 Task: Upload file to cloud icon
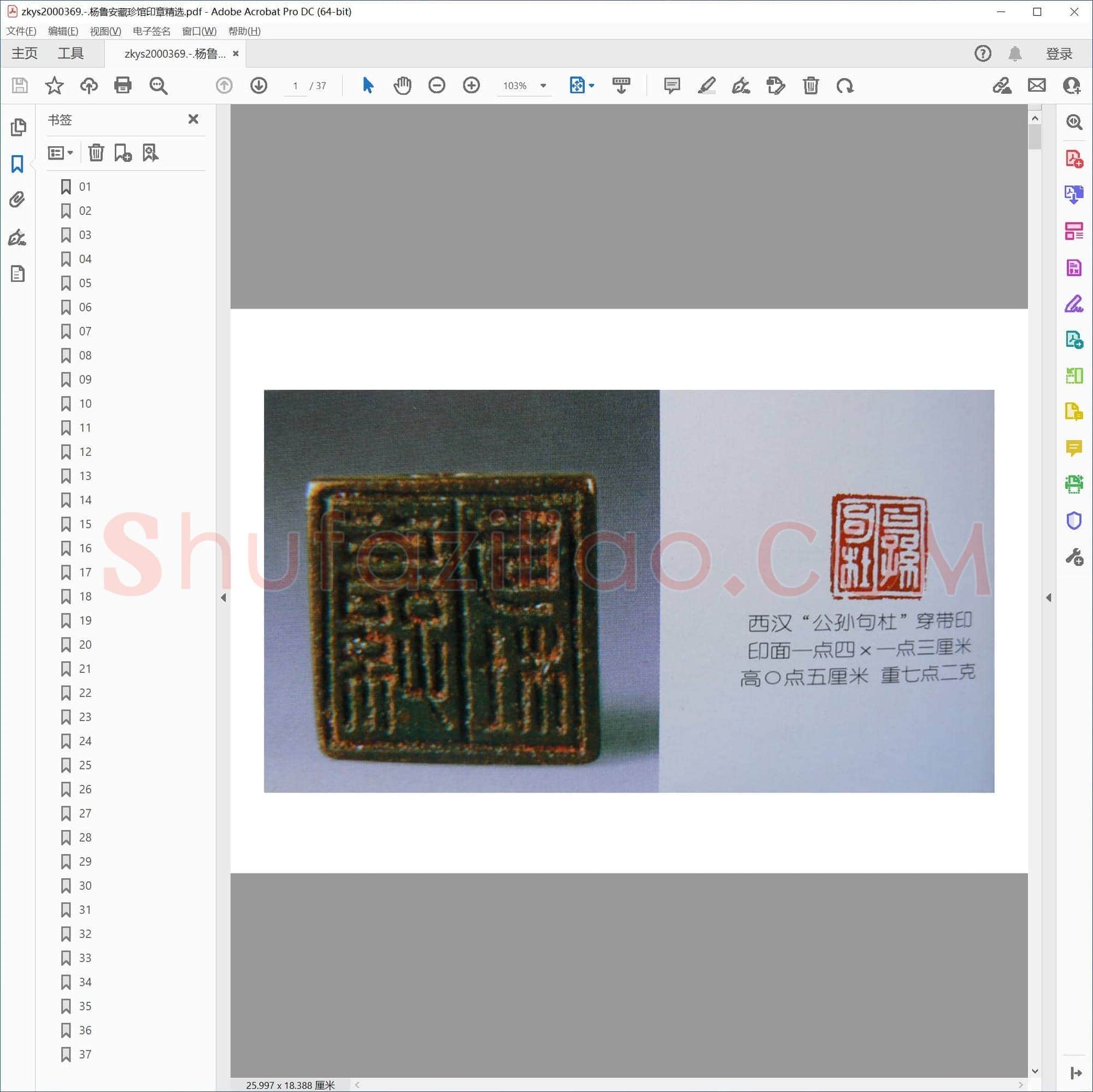pyautogui.click(x=89, y=85)
